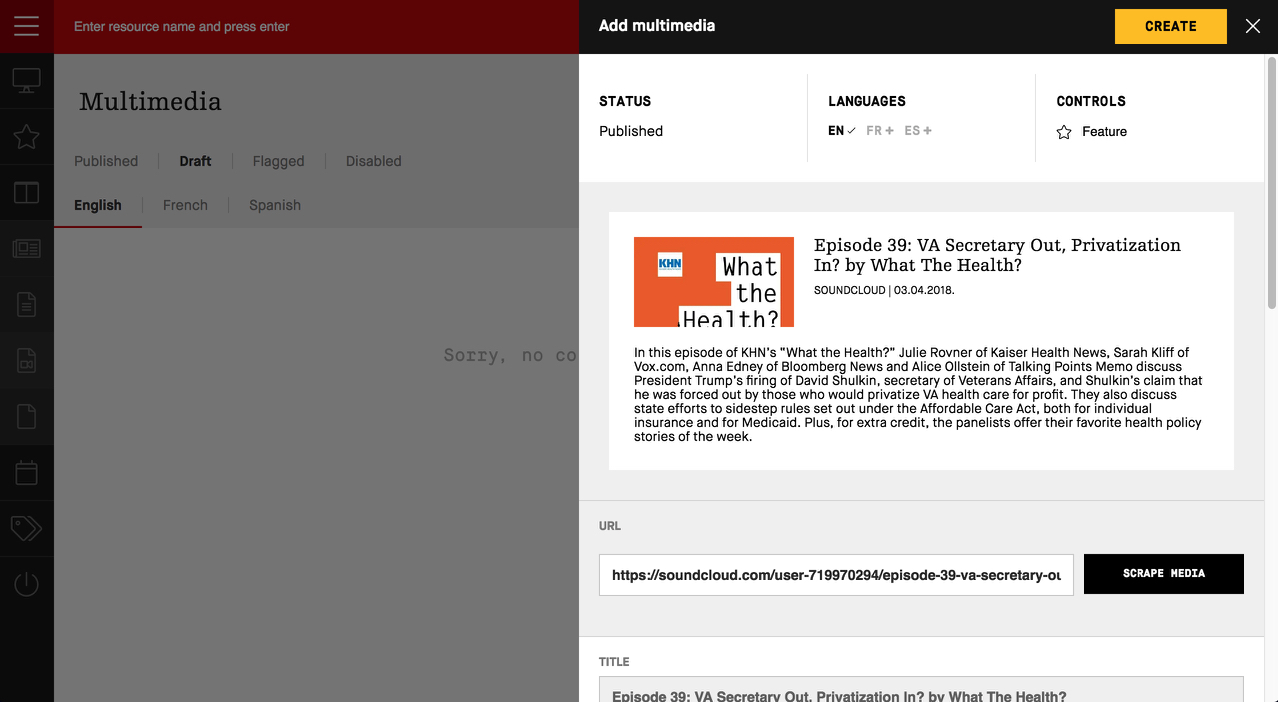Switch to the Flagged filter tab
The height and width of the screenshot is (702, 1278).
(x=278, y=161)
